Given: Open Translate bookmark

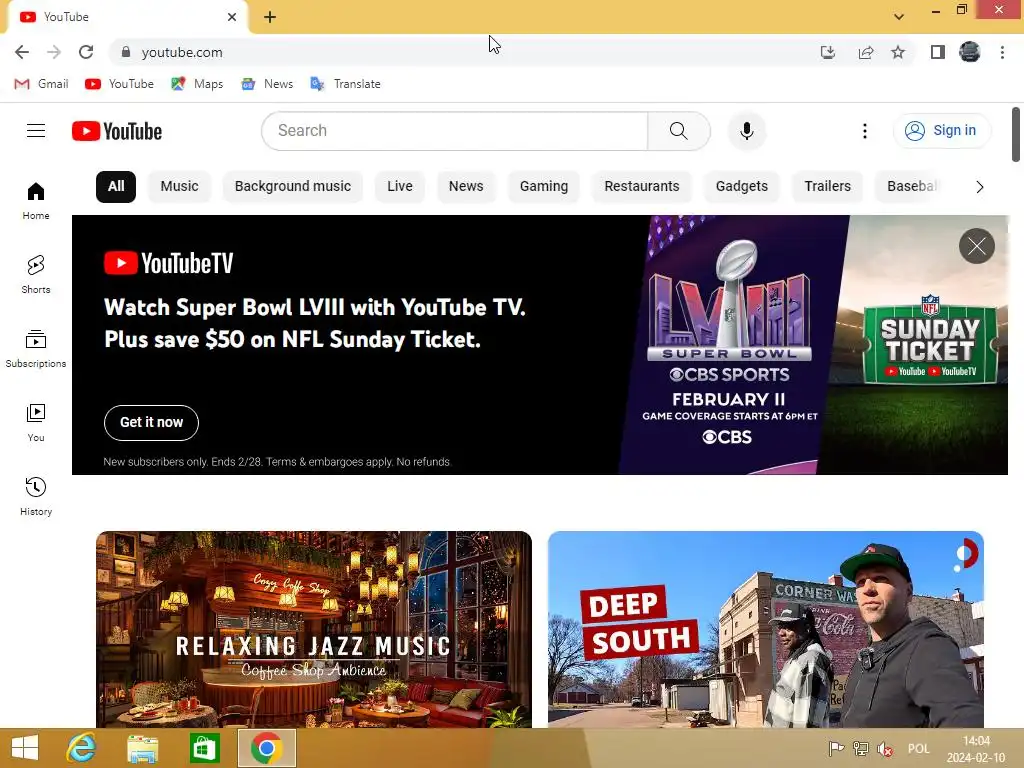Looking at the screenshot, I should (x=345, y=84).
